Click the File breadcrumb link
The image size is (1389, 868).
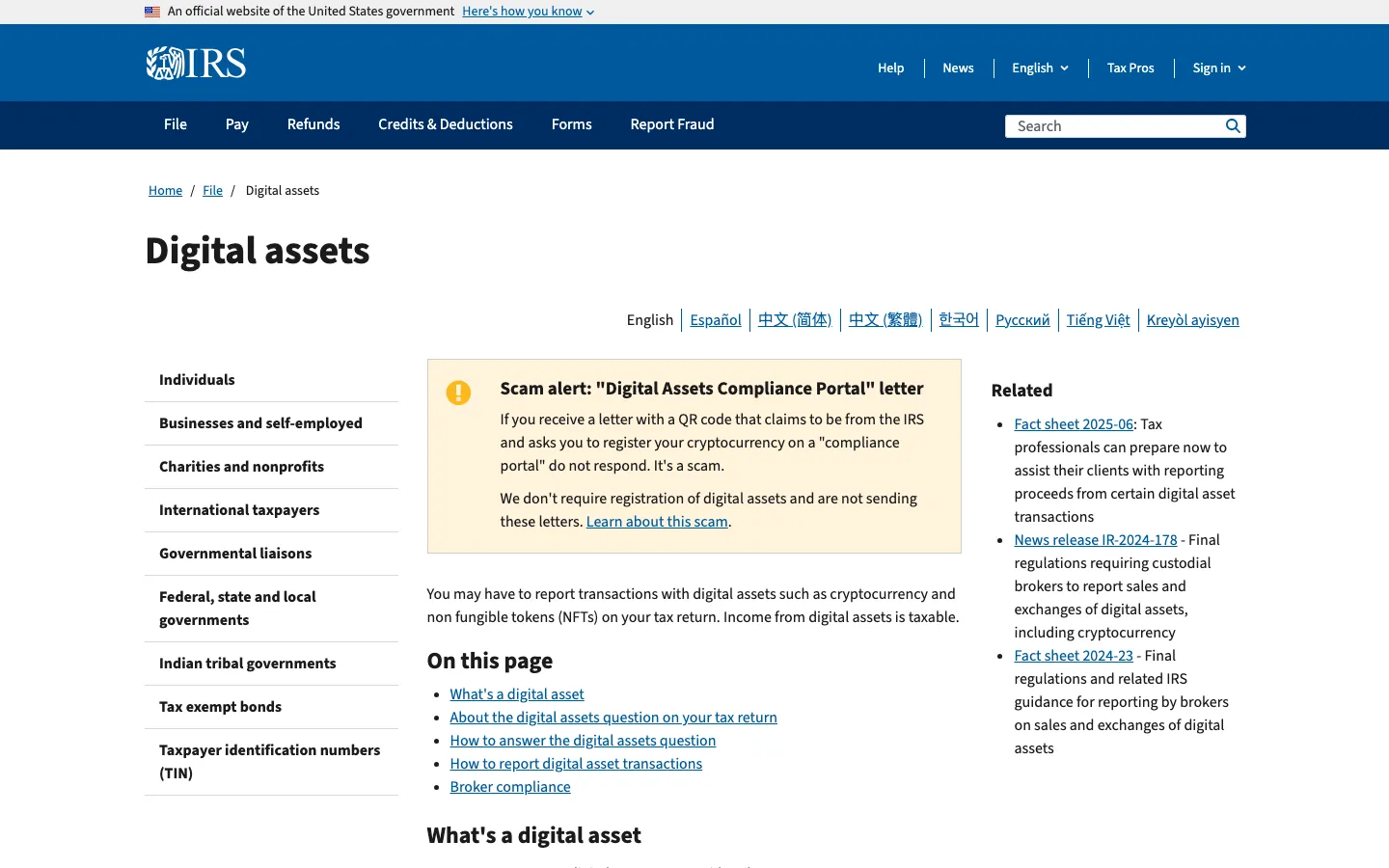pyautogui.click(x=212, y=191)
